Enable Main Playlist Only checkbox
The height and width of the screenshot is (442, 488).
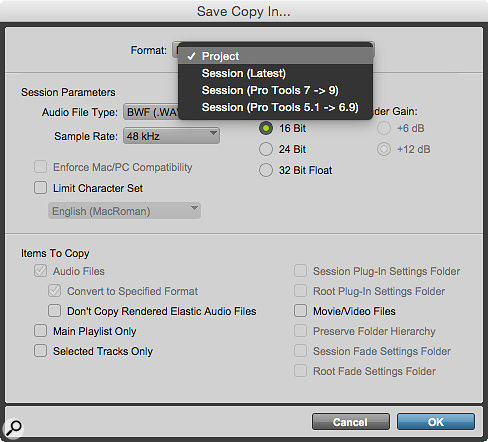(40, 331)
